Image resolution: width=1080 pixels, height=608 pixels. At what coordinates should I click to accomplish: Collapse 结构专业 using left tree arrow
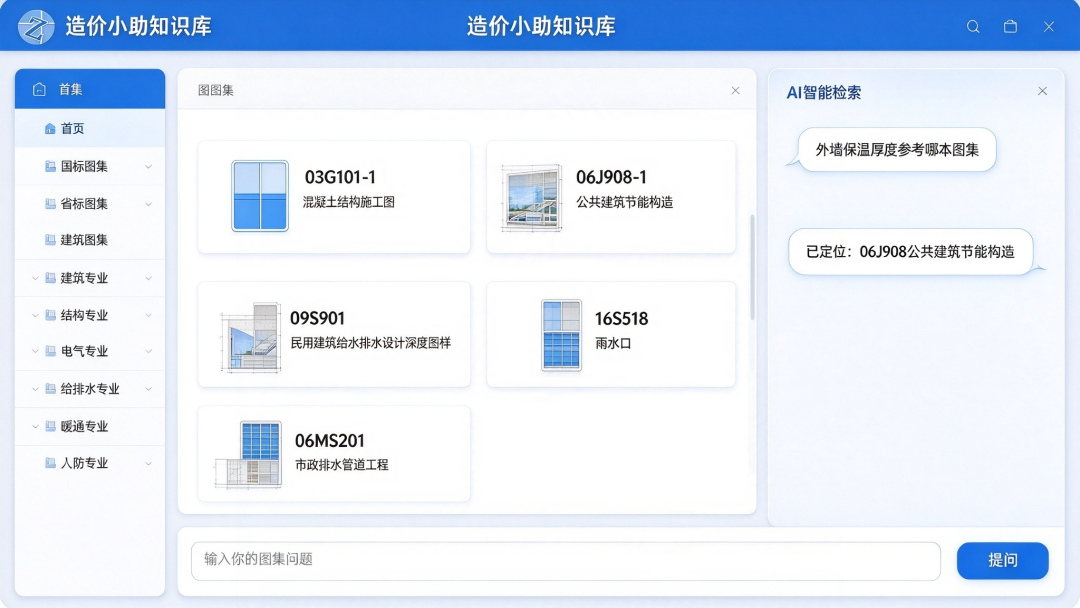point(35,315)
